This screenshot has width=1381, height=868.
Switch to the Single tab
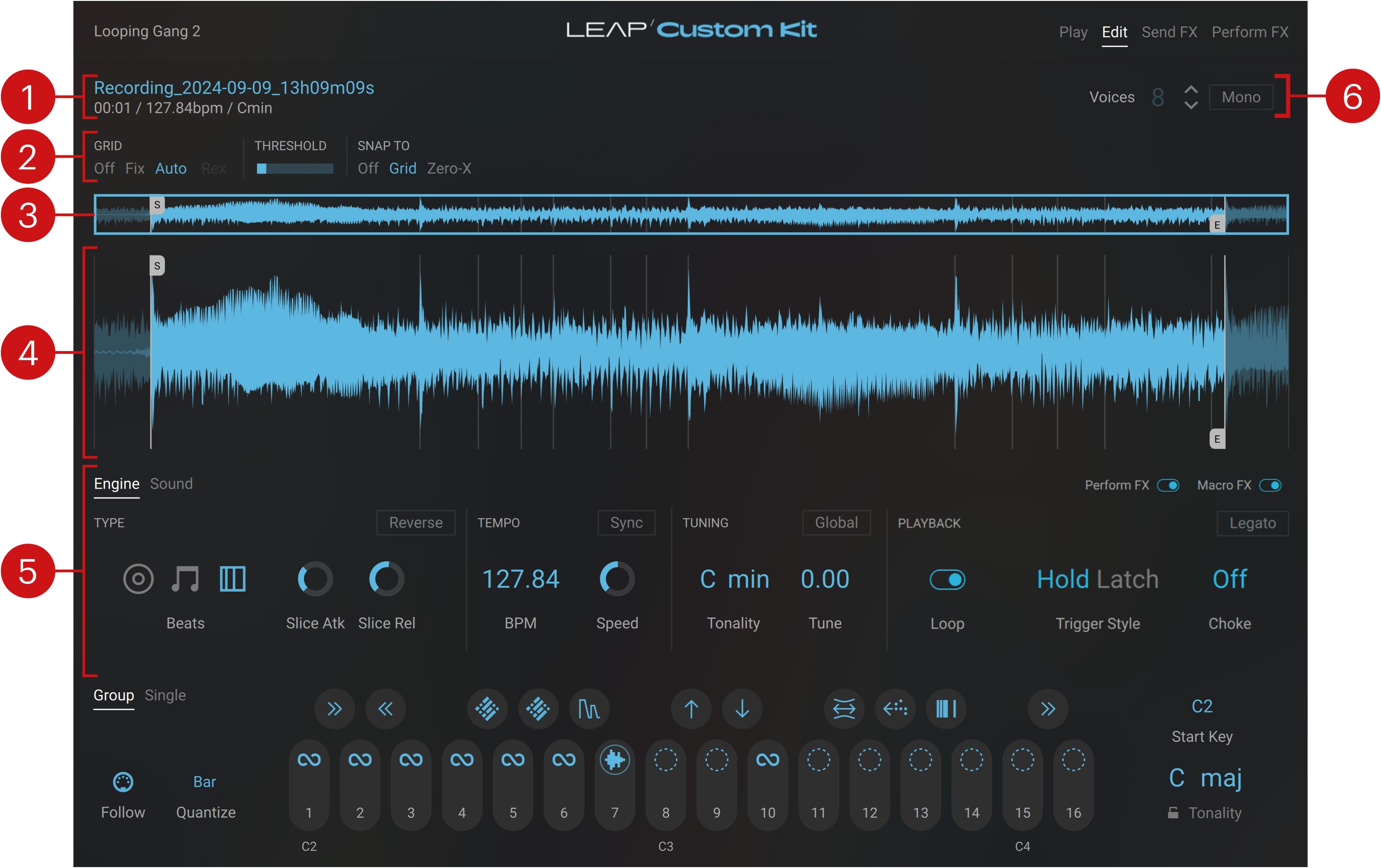tap(165, 695)
